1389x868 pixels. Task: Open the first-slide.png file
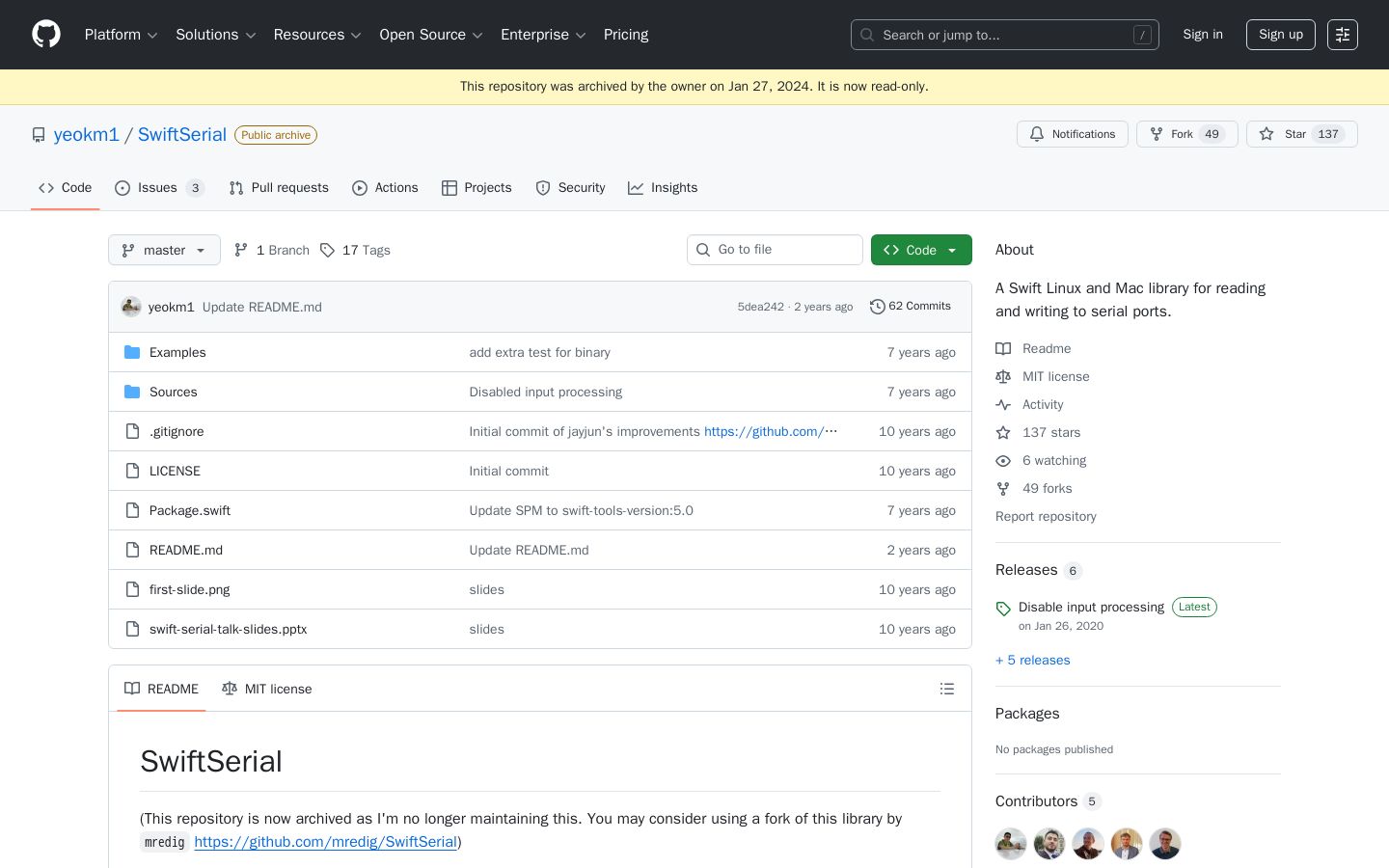189,589
